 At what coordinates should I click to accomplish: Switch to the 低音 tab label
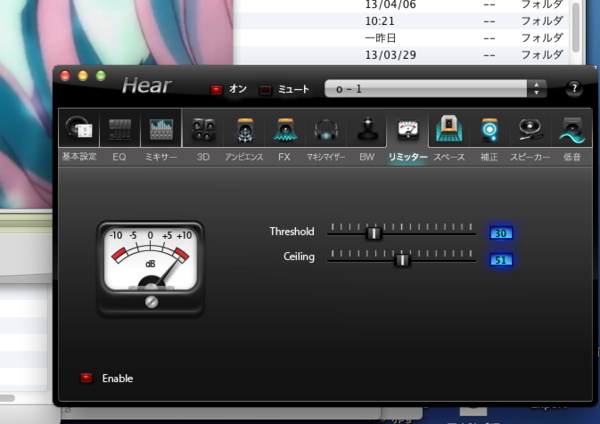click(572, 157)
